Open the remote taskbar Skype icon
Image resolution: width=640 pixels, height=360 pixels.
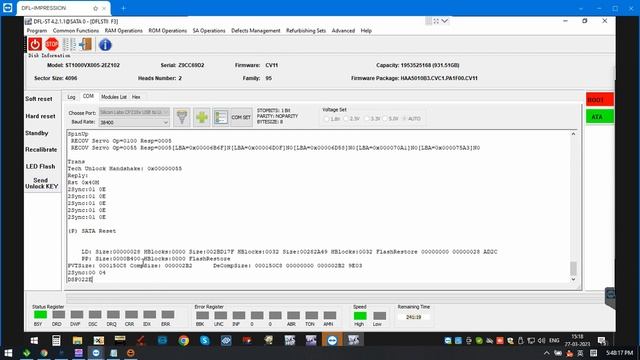204,340
